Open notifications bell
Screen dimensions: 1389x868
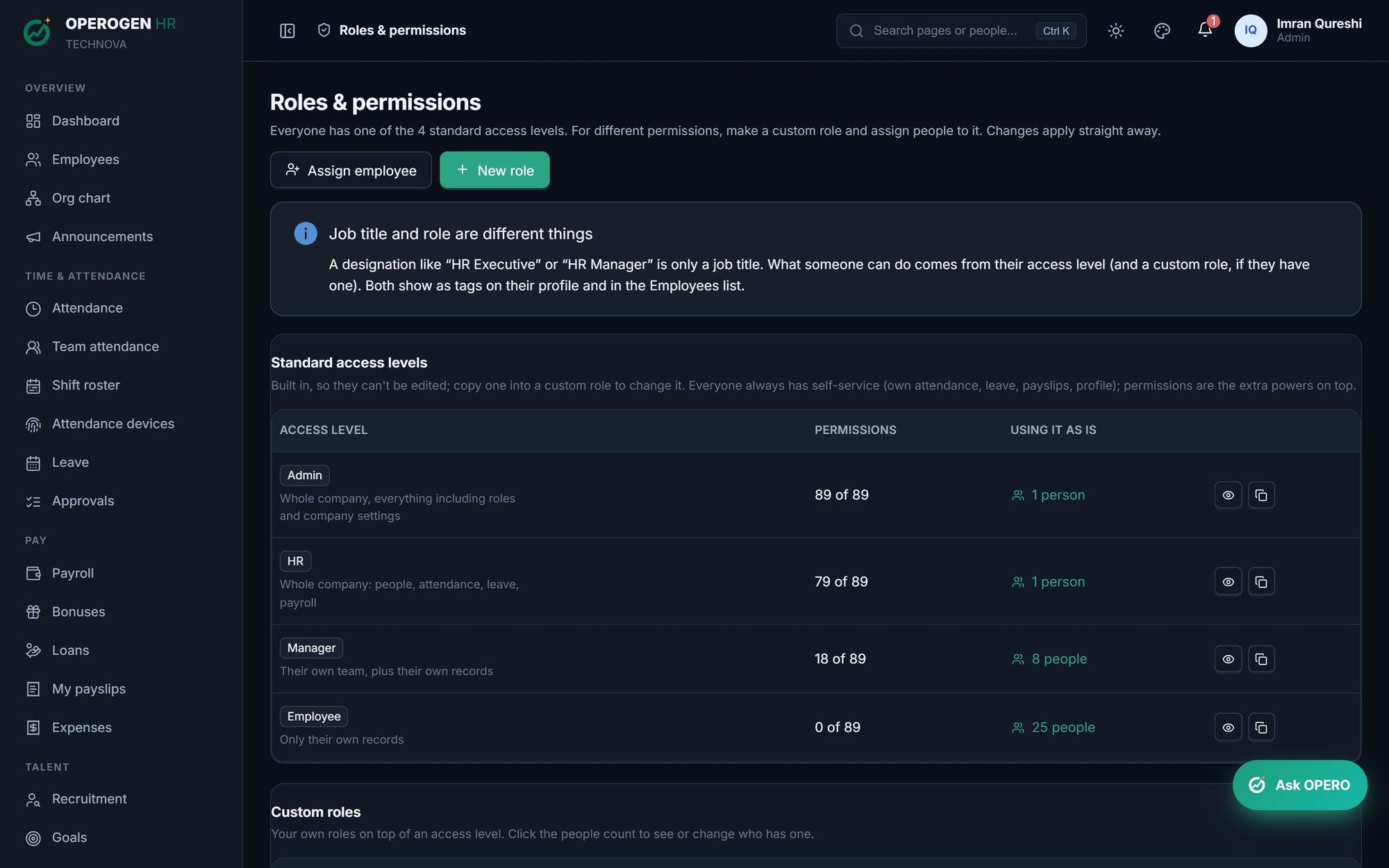[x=1205, y=31]
